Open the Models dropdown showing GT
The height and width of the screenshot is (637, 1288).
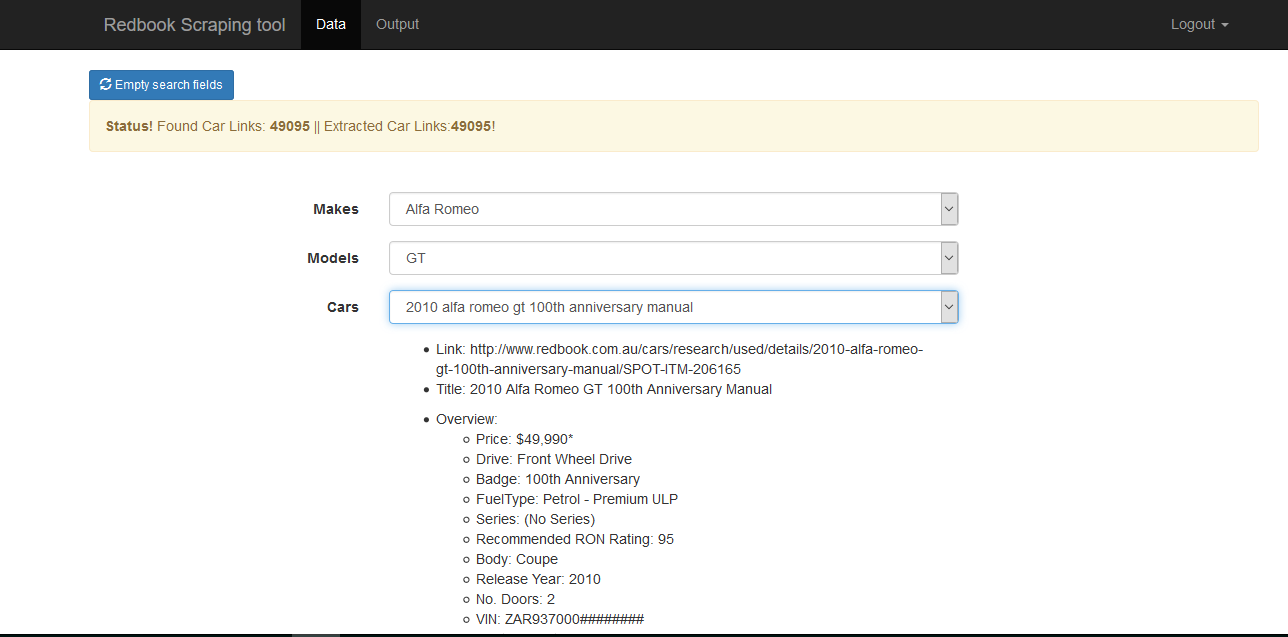(x=673, y=258)
